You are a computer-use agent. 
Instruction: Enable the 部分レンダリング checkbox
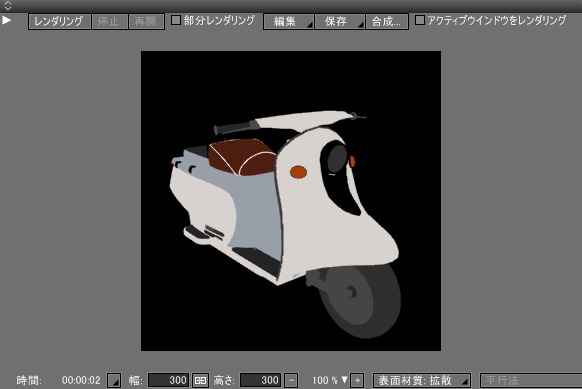176,20
